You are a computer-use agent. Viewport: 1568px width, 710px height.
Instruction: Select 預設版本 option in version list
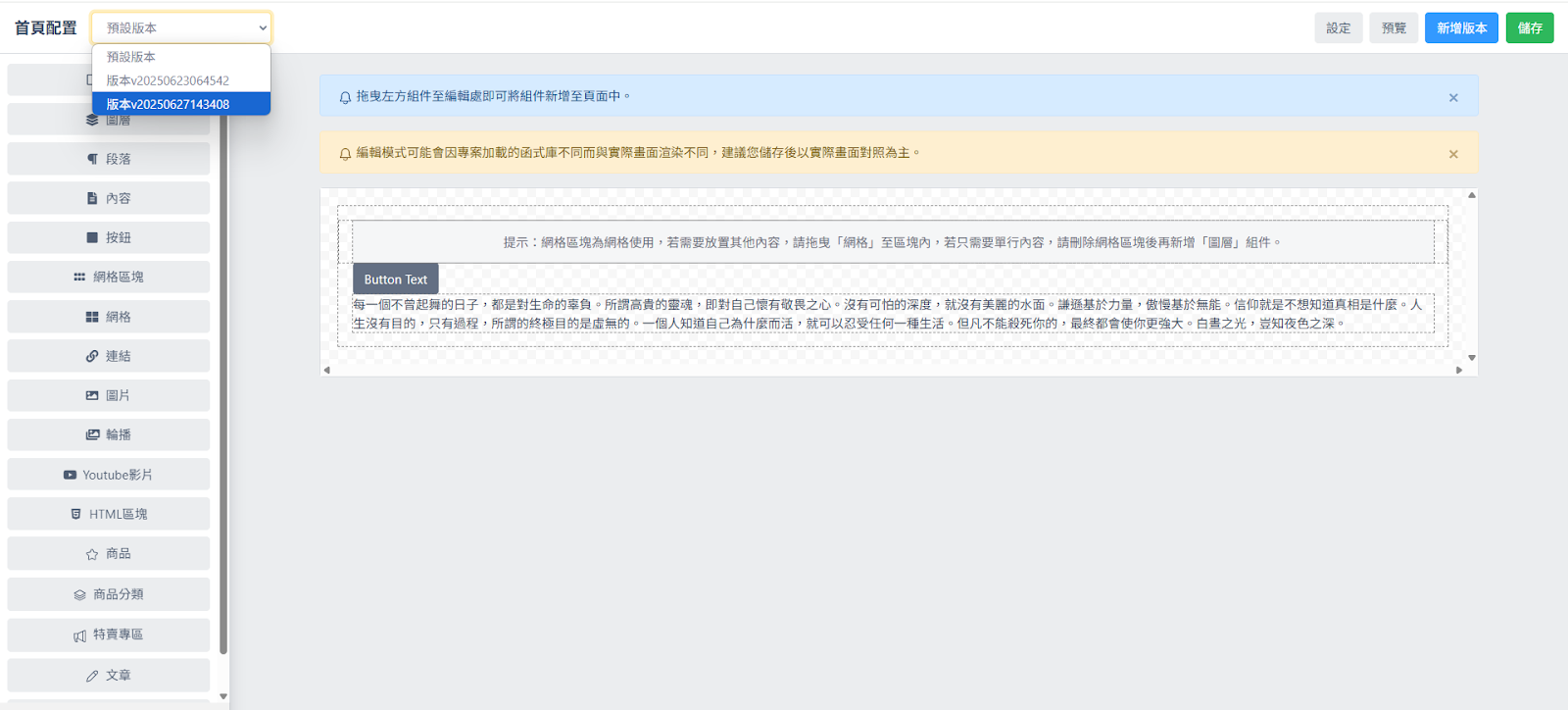click(x=181, y=57)
